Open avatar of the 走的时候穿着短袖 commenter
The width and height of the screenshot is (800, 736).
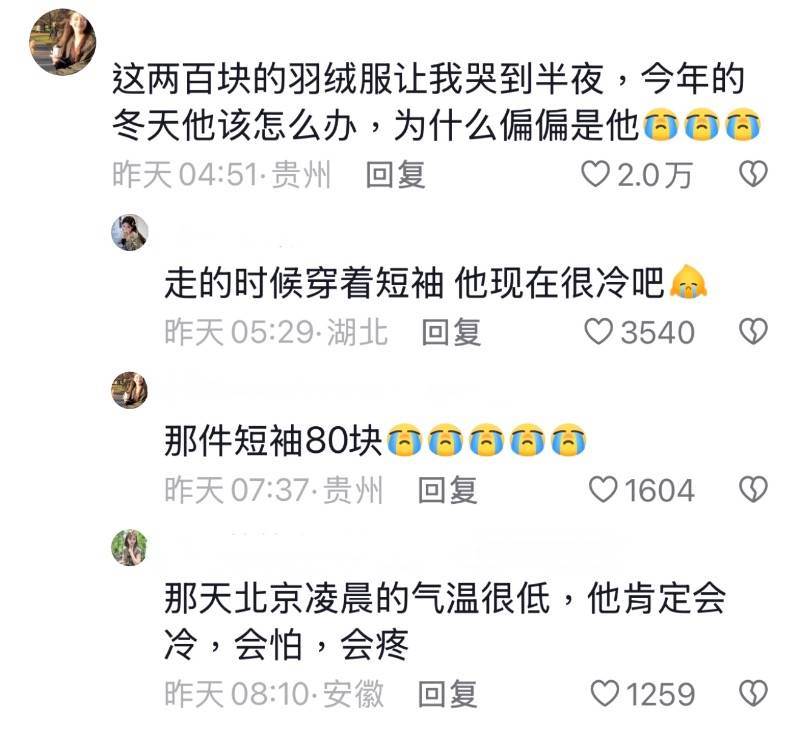pos(130,233)
